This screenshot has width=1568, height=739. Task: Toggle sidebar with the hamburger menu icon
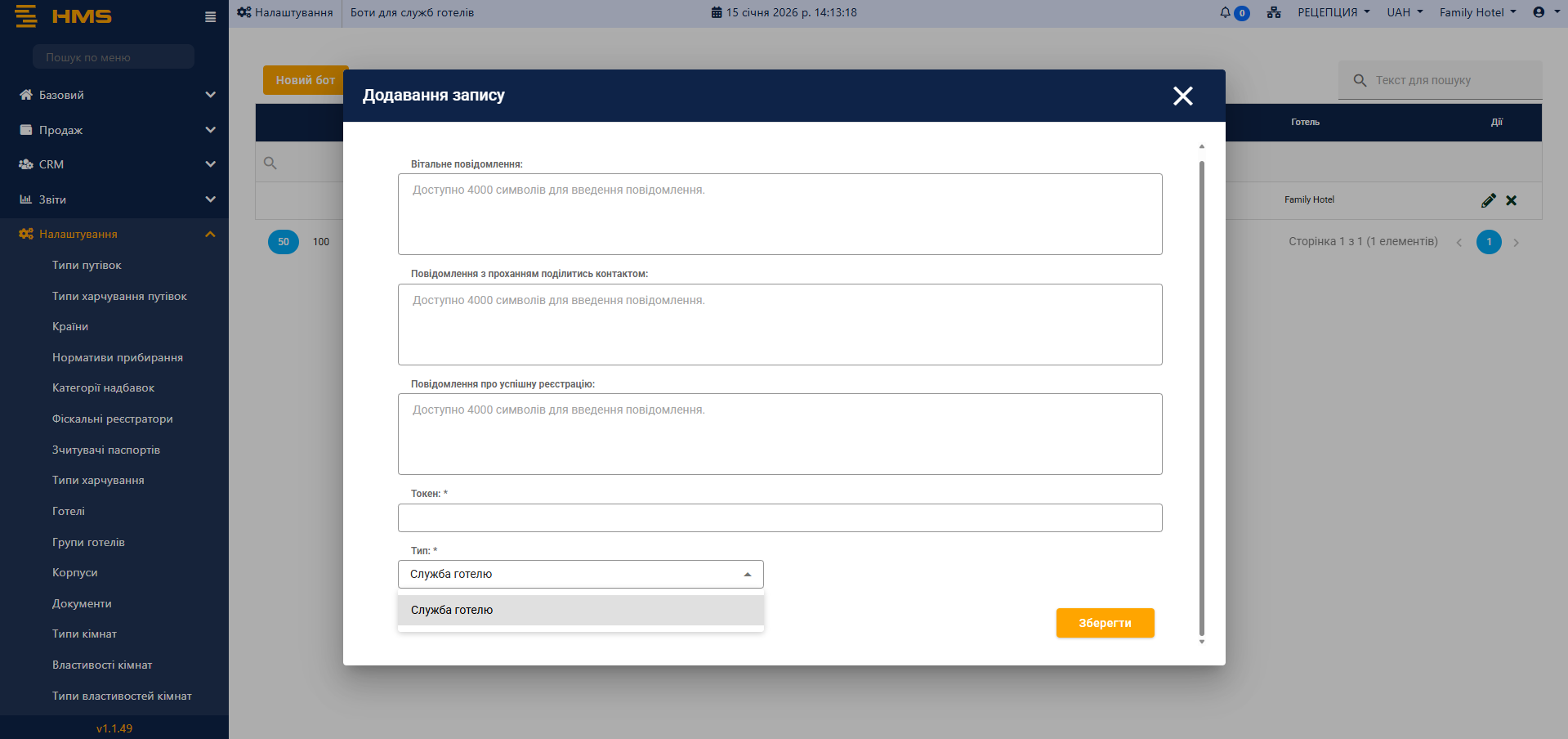coord(210,17)
